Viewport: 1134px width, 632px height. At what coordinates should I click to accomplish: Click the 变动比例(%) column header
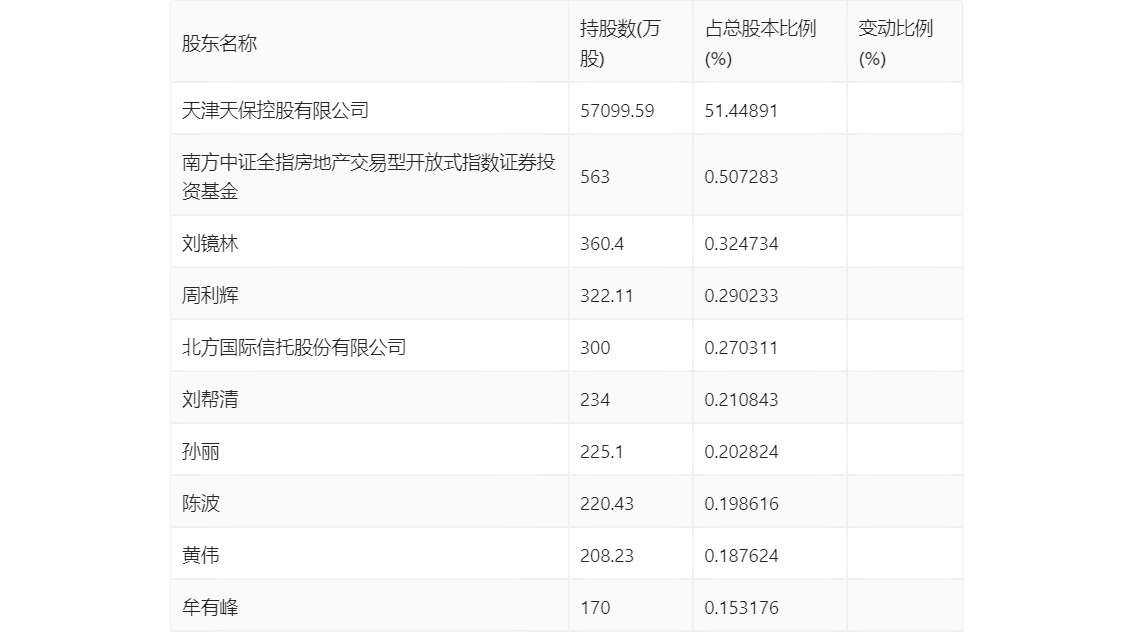pos(895,43)
